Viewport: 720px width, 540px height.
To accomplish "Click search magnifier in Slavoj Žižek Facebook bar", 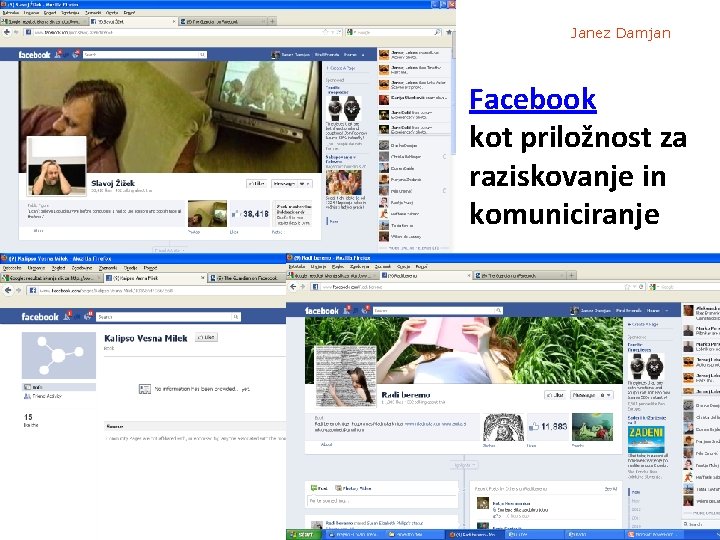I will (202, 55).
